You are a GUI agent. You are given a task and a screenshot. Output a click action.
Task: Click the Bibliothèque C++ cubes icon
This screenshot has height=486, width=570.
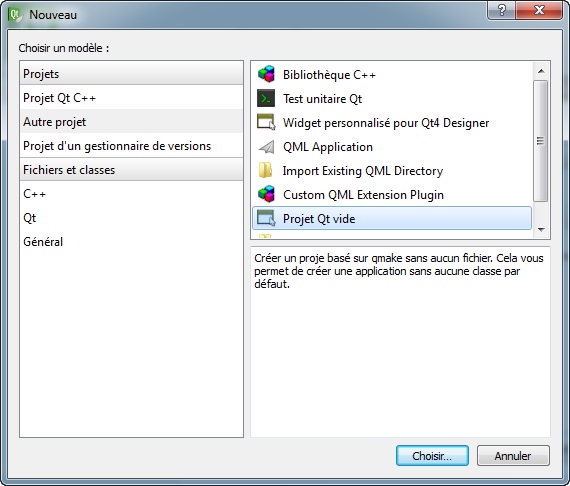pyautogui.click(x=266, y=74)
